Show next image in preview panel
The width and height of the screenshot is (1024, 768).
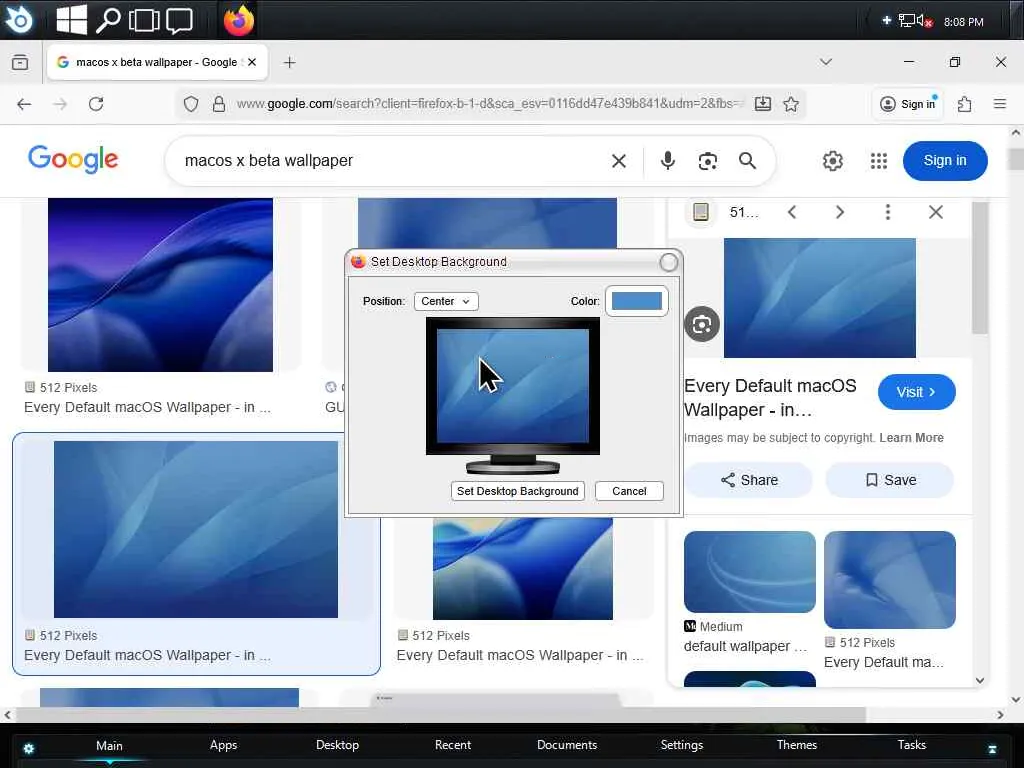[840, 212]
